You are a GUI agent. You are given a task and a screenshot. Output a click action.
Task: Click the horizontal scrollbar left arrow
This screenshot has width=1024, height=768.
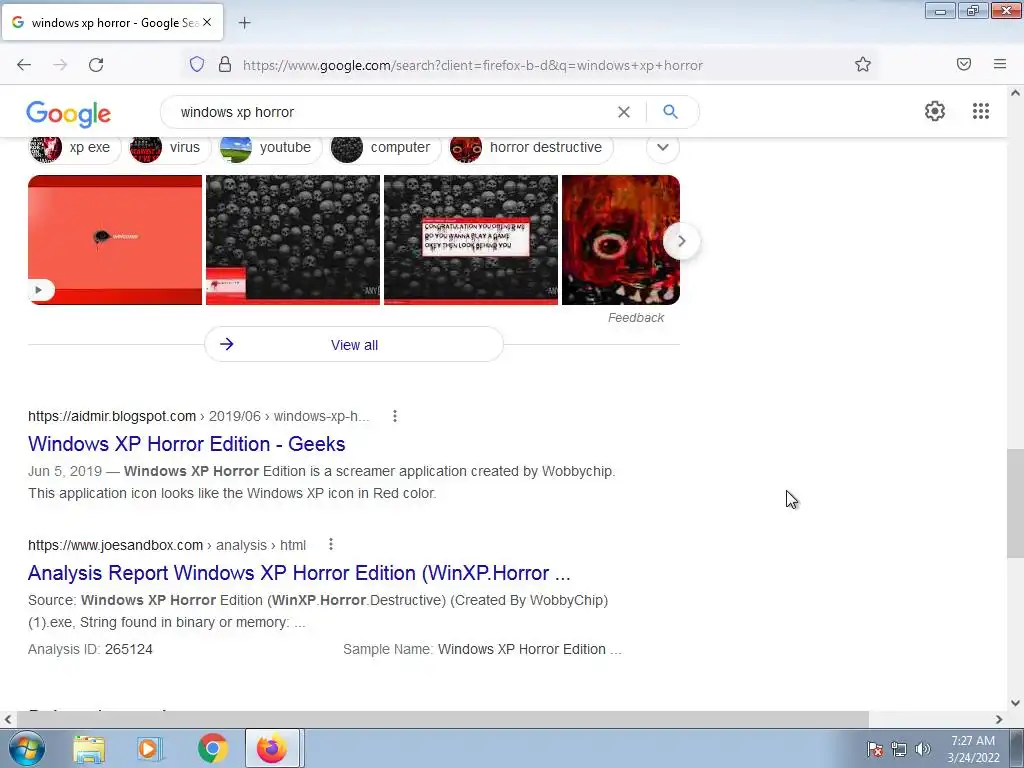click(8, 719)
